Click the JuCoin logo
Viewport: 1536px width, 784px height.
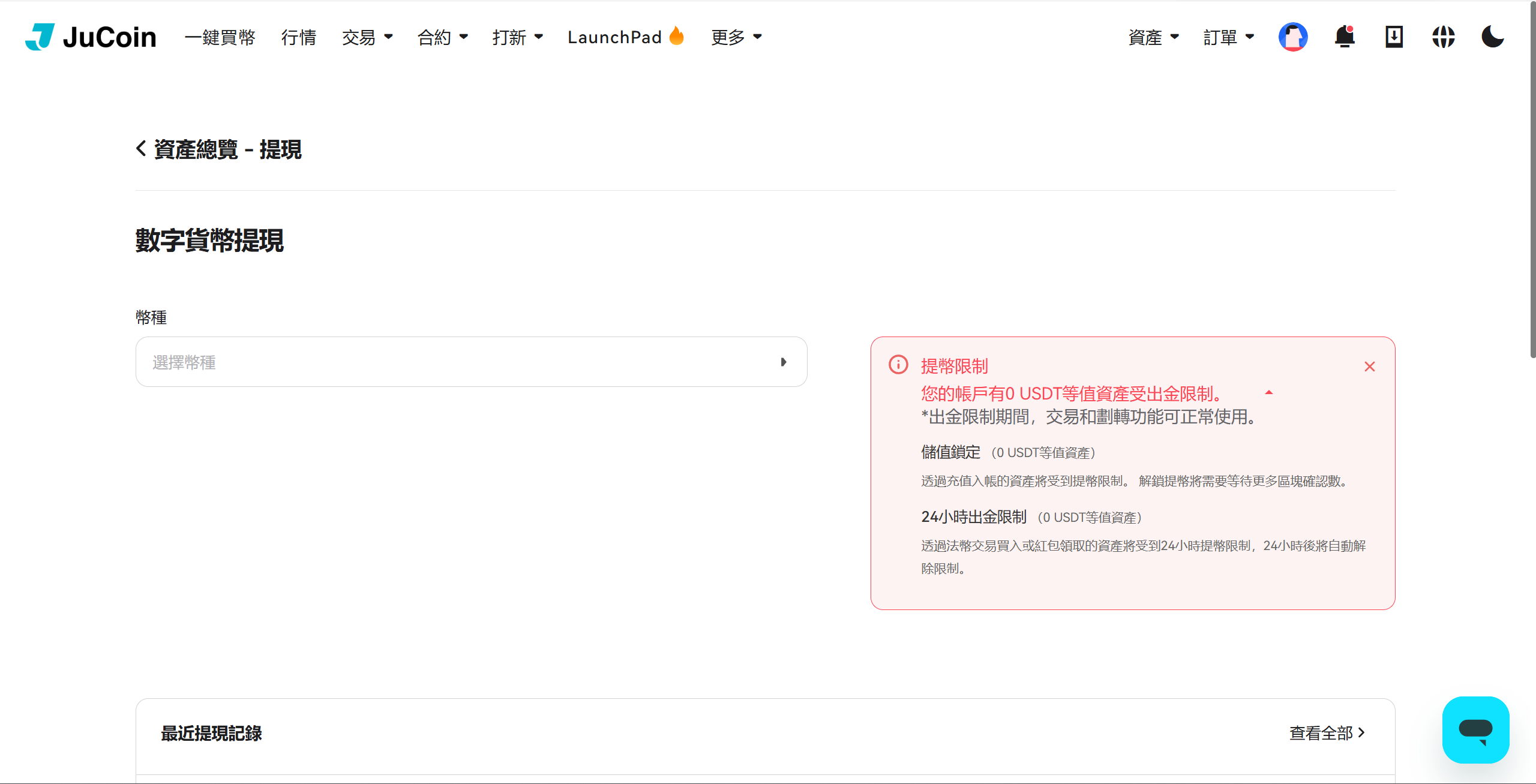[x=91, y=37]
